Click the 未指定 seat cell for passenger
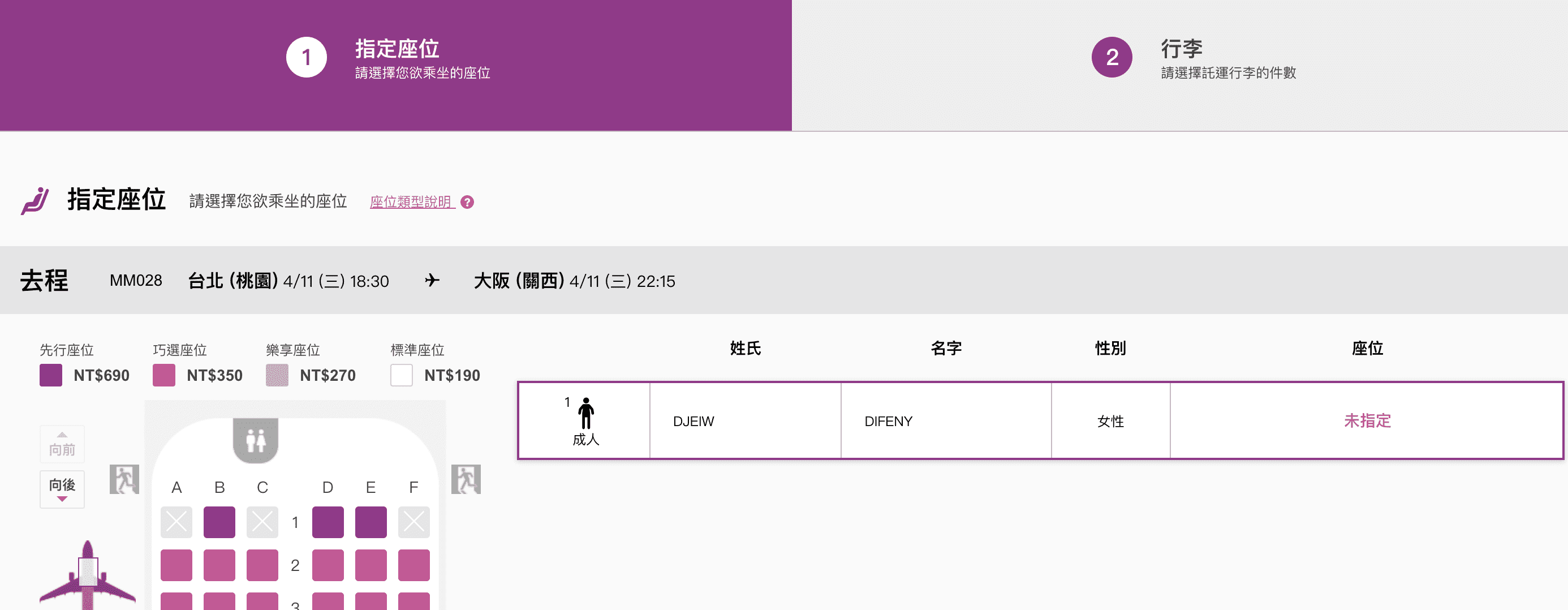 pos(1367,420)
